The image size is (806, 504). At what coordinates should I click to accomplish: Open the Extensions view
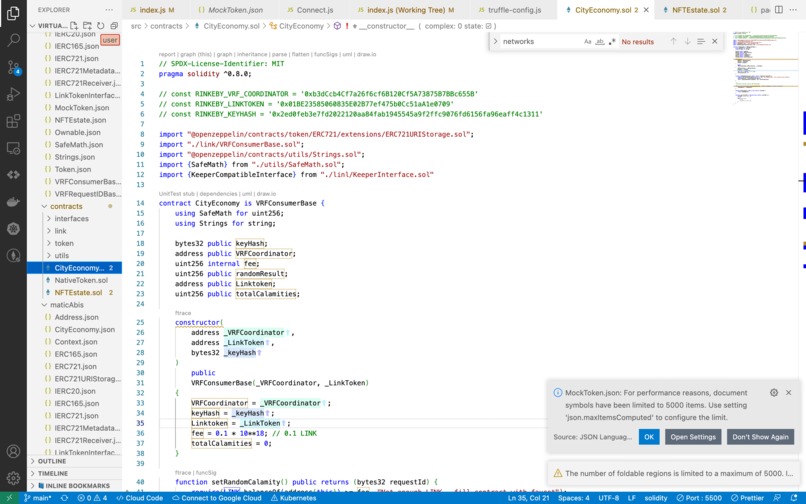(x=13, y=121)
